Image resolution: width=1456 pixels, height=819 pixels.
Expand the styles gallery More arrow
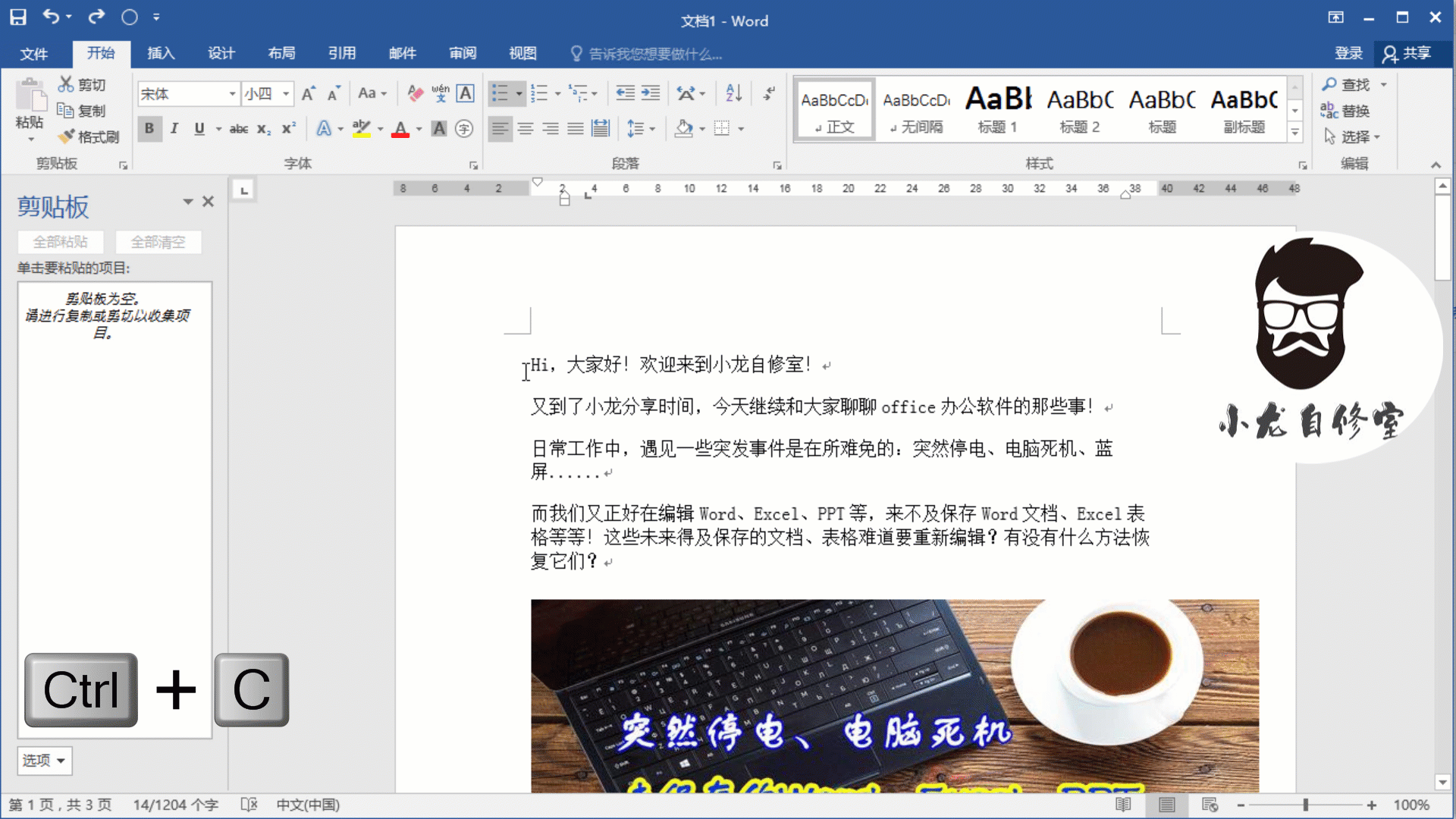click(x=1295, y=133)
